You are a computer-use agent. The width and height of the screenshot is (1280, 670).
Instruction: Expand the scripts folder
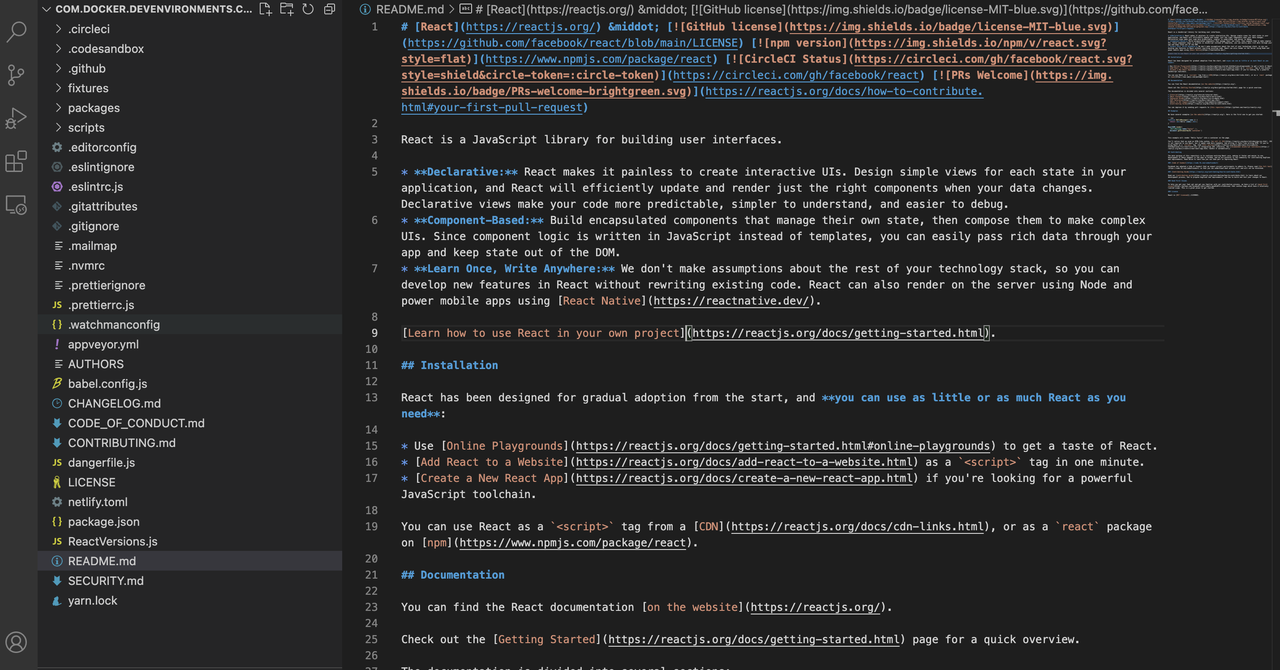pyautogui.click(x=86, y=128)
